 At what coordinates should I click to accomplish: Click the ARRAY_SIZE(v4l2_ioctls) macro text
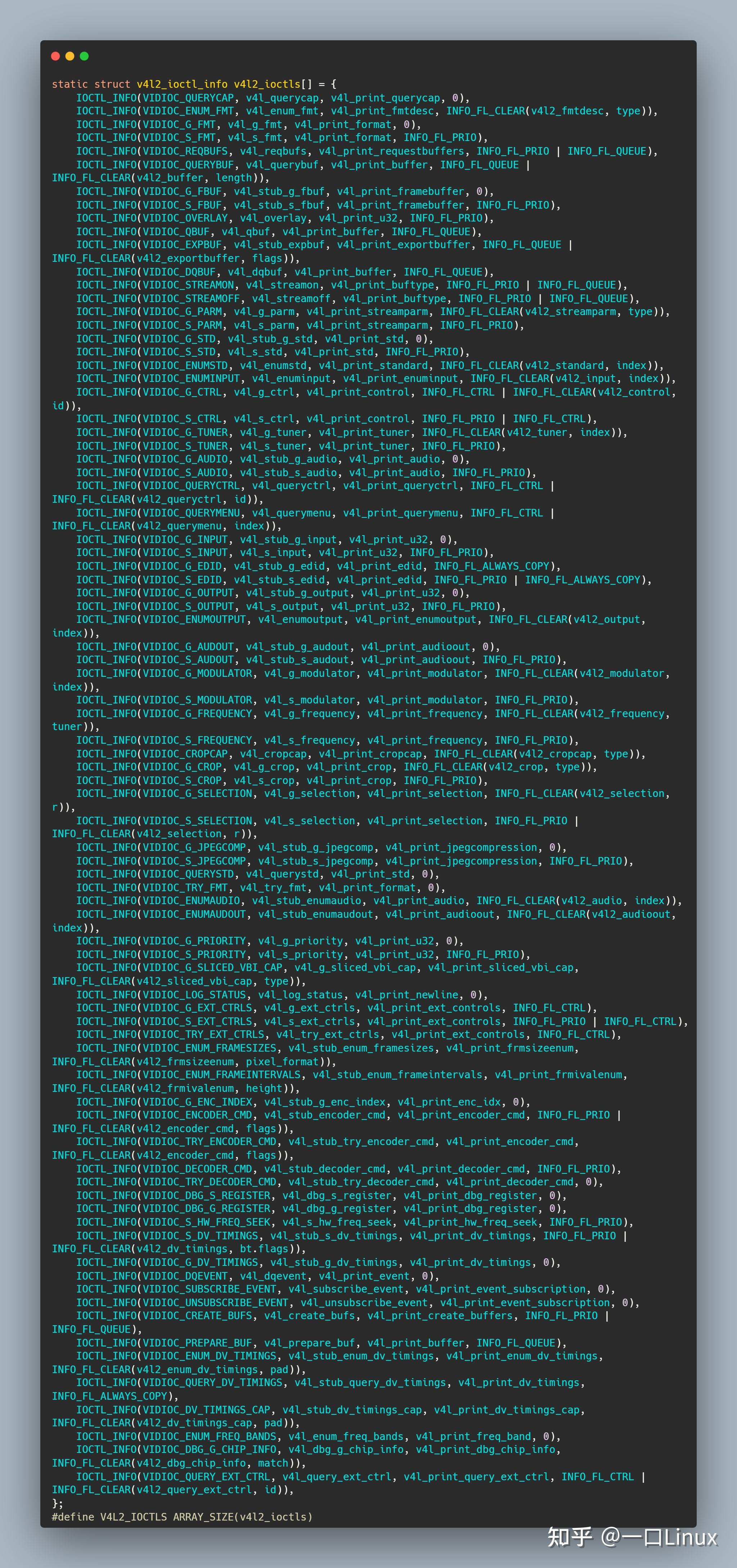243,1516
